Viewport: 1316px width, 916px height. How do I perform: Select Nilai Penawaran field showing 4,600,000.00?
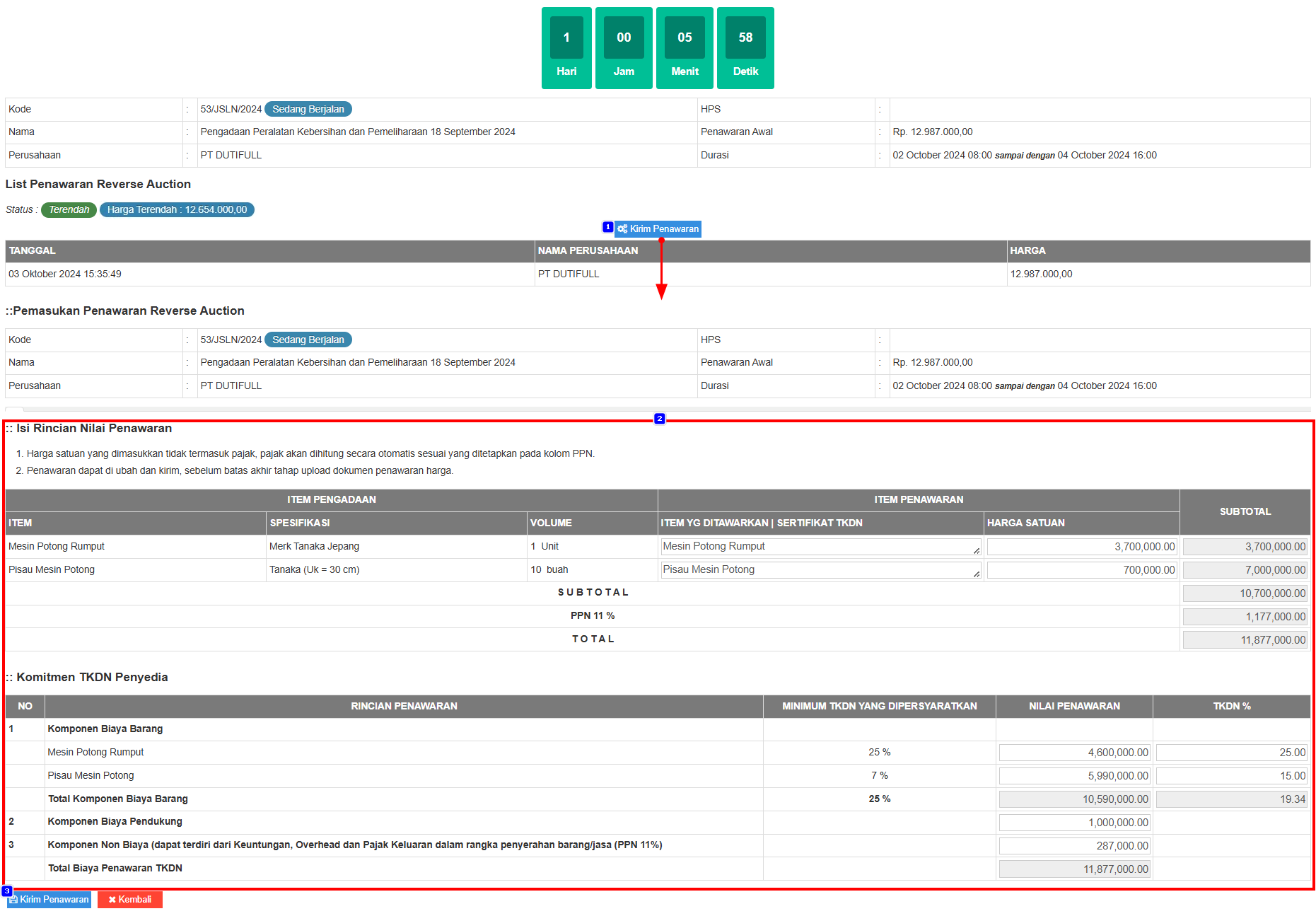(x=1074, y=753)
